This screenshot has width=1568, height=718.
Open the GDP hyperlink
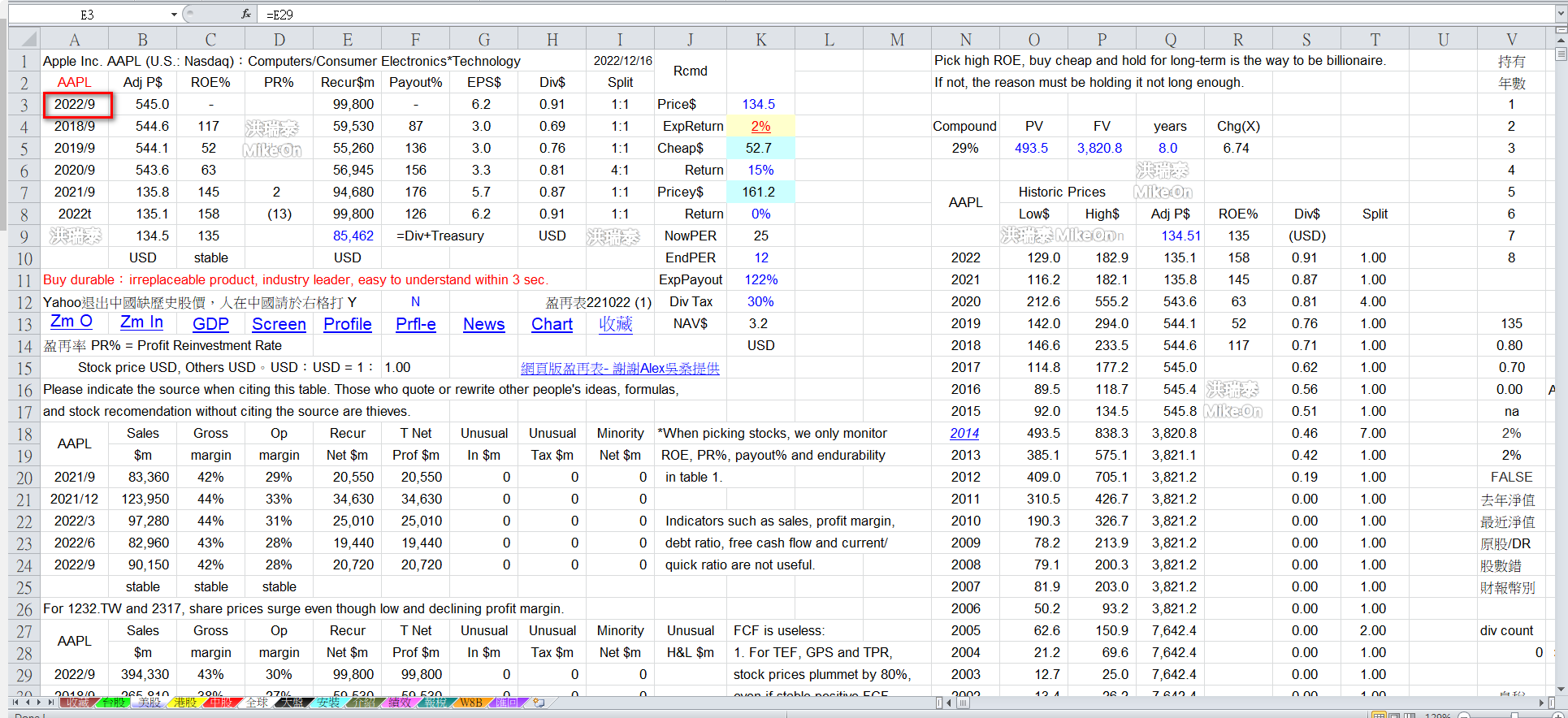(x=210, y=323)
